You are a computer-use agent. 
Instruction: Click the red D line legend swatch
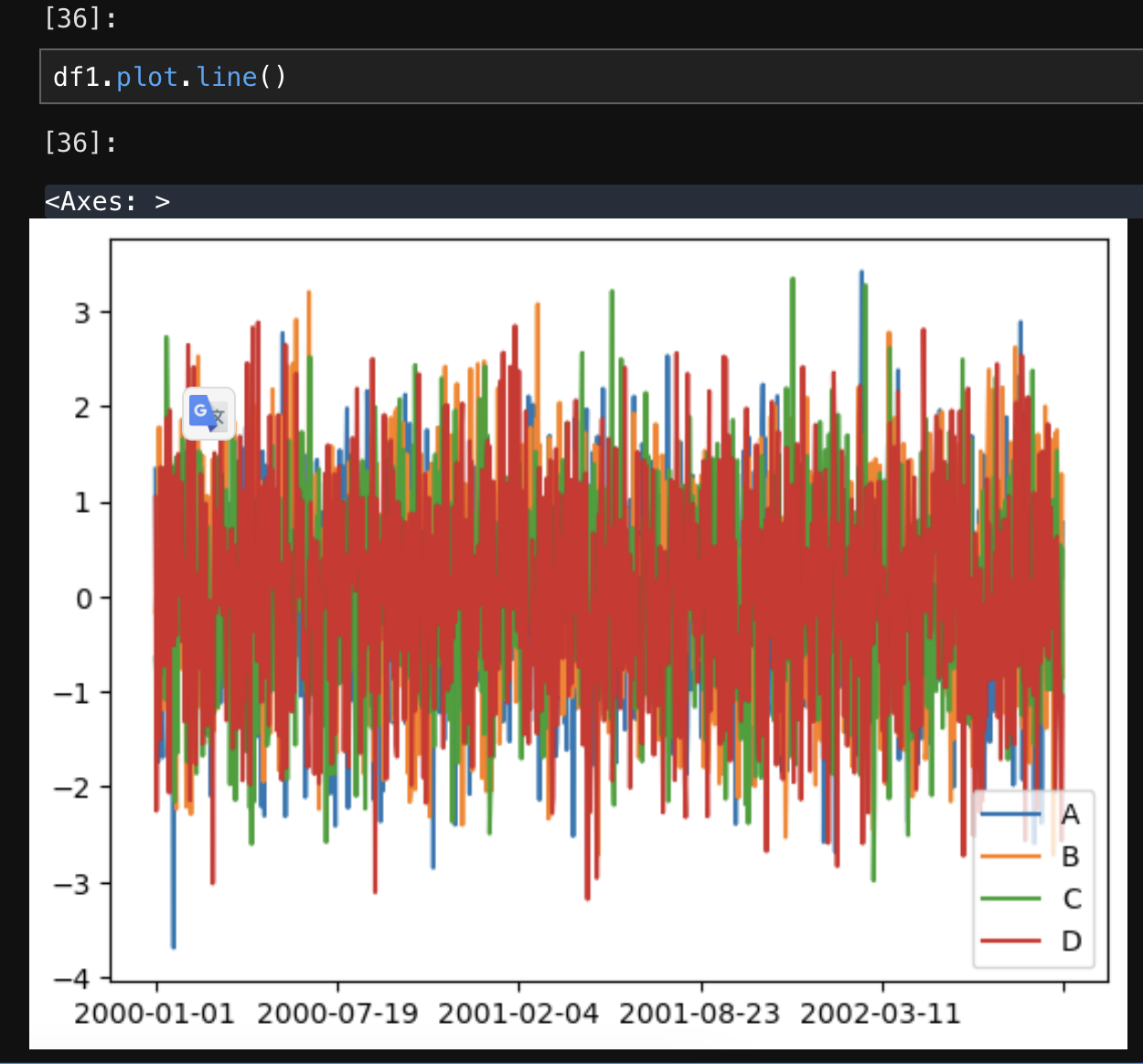[x=1010, y=941]
